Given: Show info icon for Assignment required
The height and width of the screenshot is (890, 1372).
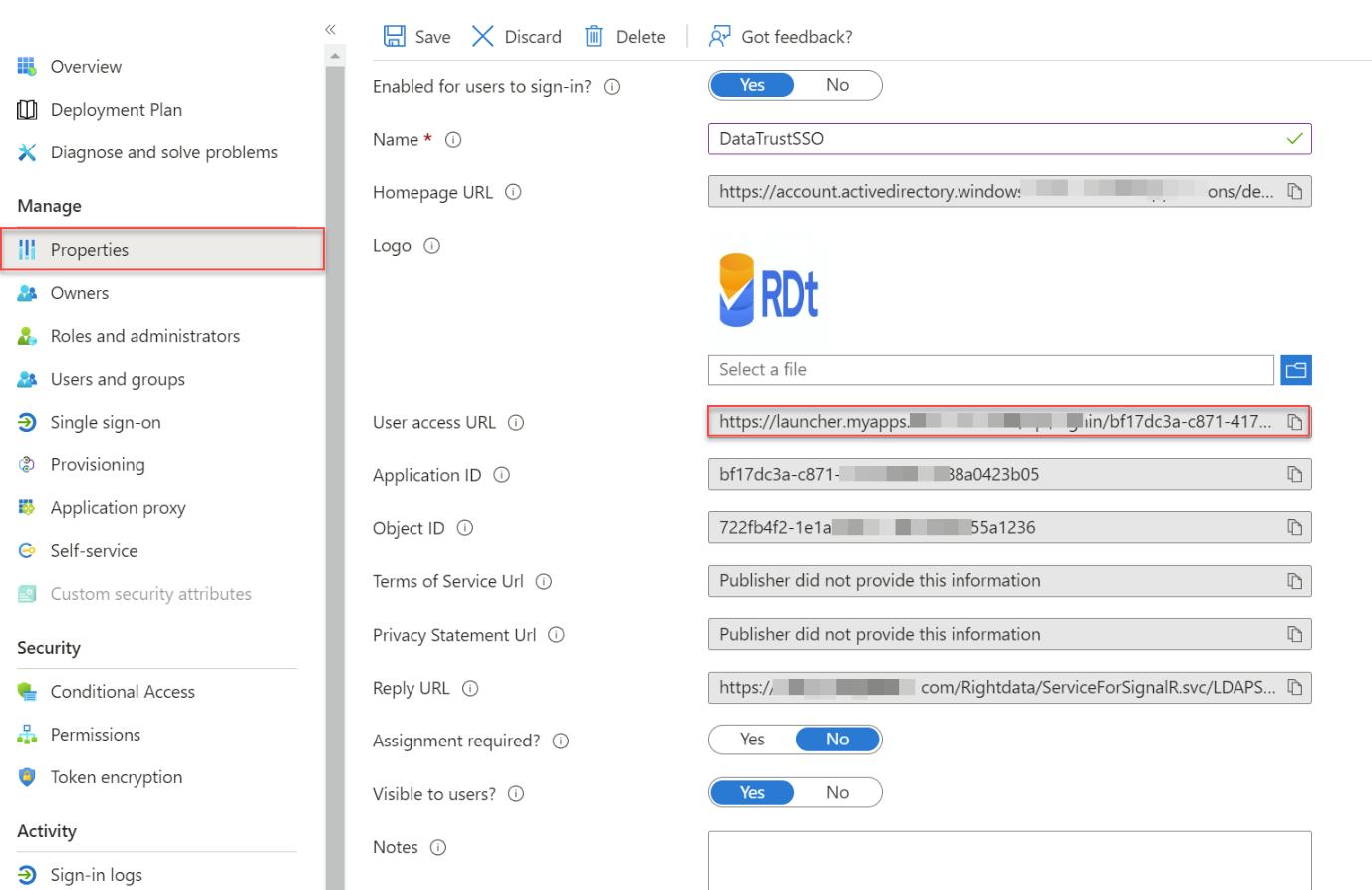Looking at the screenshot, I should coord(561,742).
